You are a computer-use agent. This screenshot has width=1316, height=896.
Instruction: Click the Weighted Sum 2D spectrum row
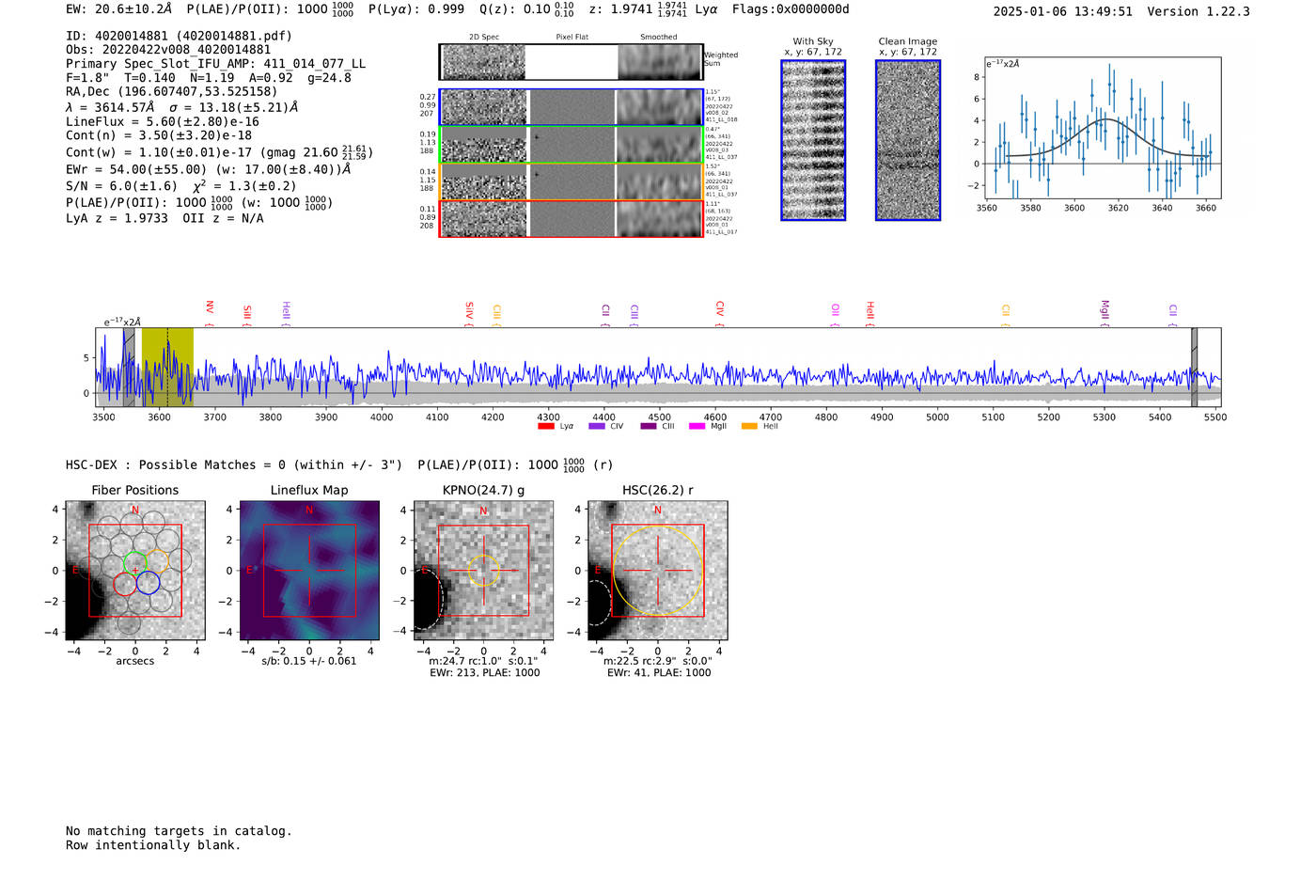[572, 62]
